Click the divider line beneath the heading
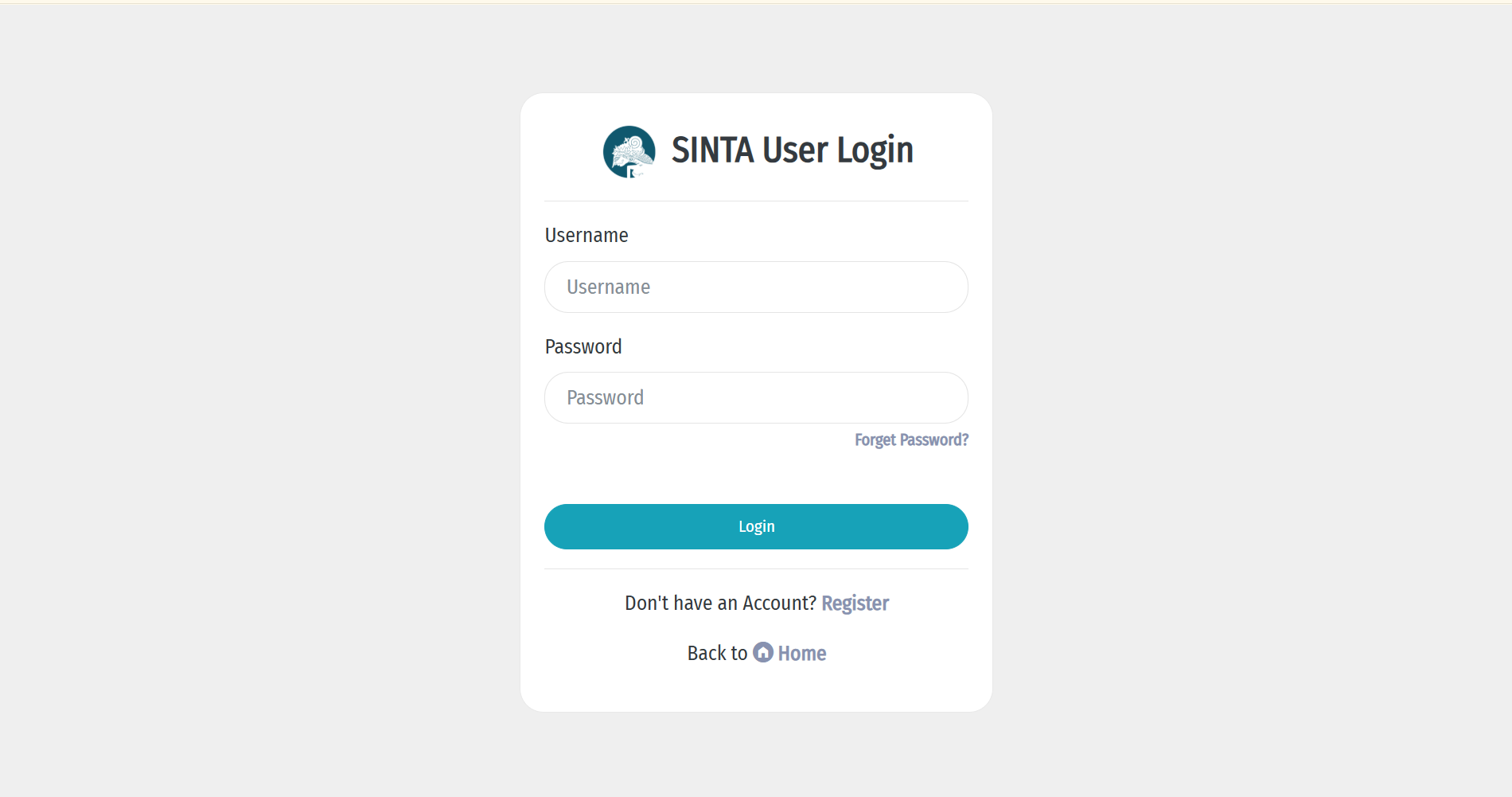1512x797 pixels. tap(756, 201)
